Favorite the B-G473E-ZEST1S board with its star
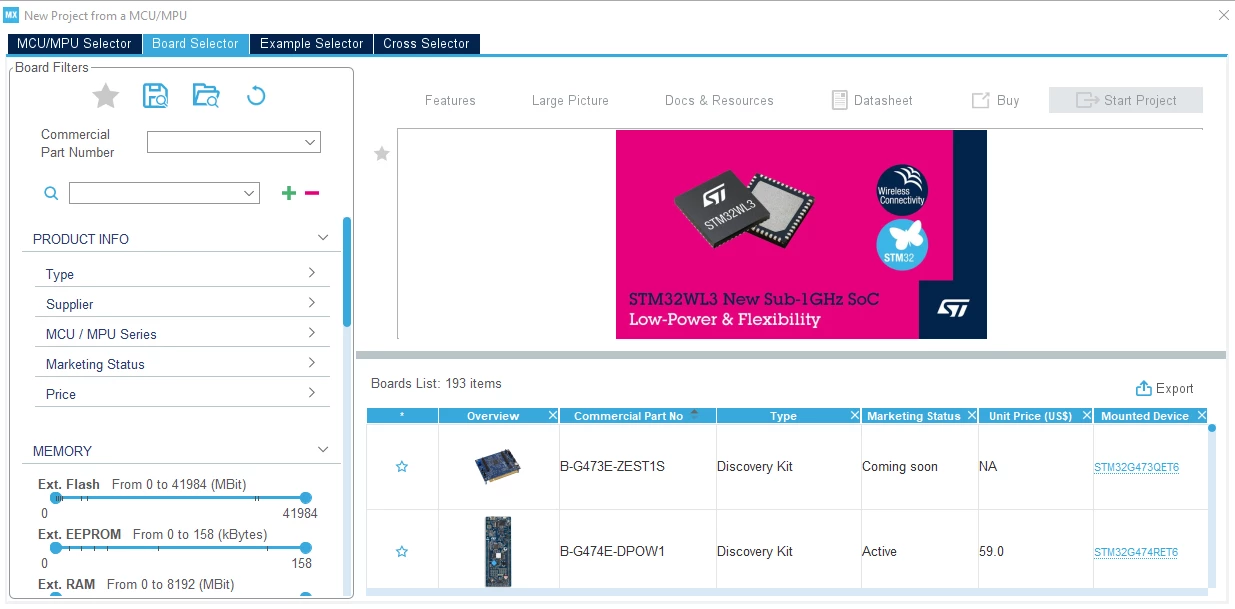Image resolution: width=1235 pixels, height=609 pixels. coord(402,467)
